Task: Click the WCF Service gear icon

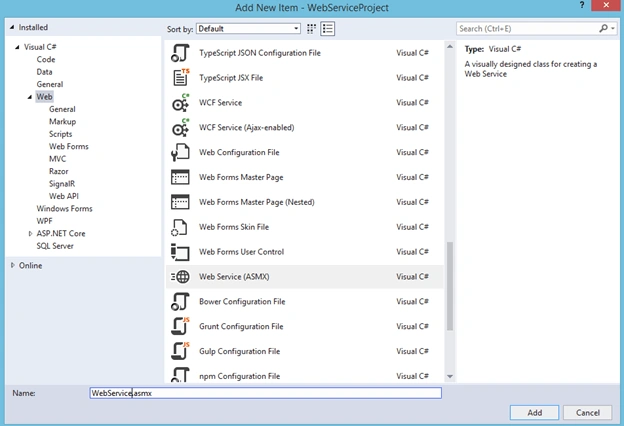Action: point(181,103)
